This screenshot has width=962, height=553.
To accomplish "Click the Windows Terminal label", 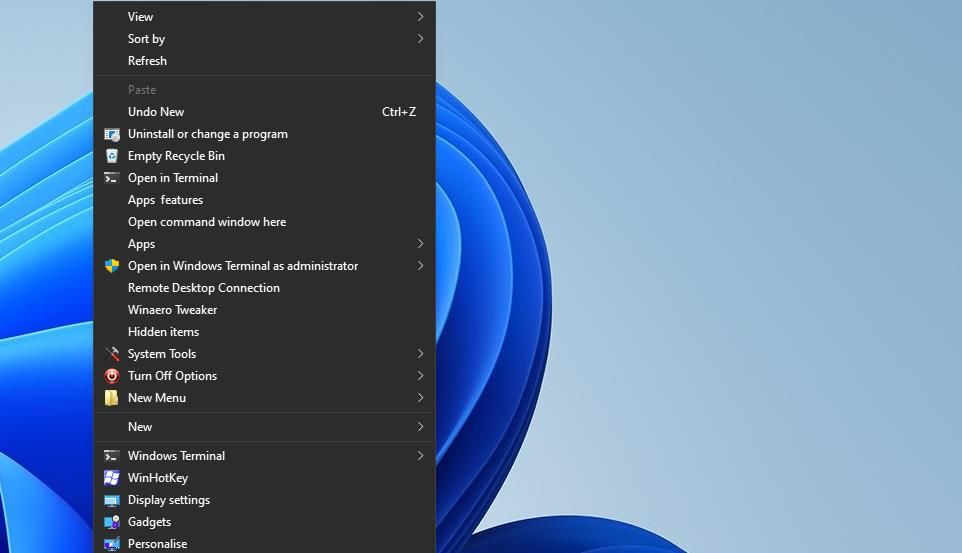I will (x=176, y=456).
